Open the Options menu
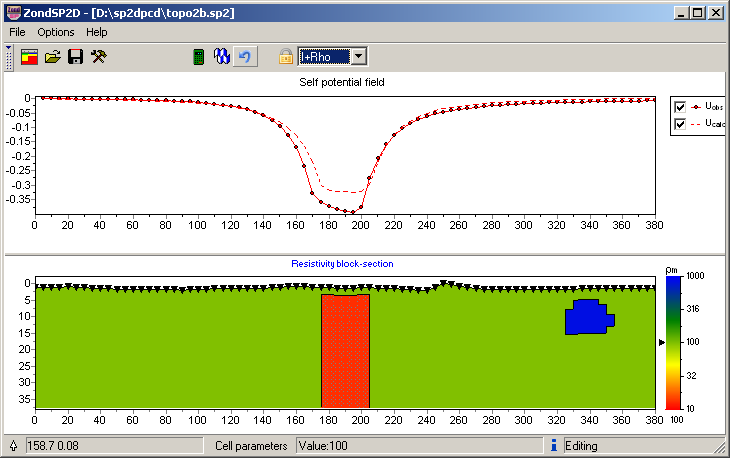730x458 pixels. 55,32
